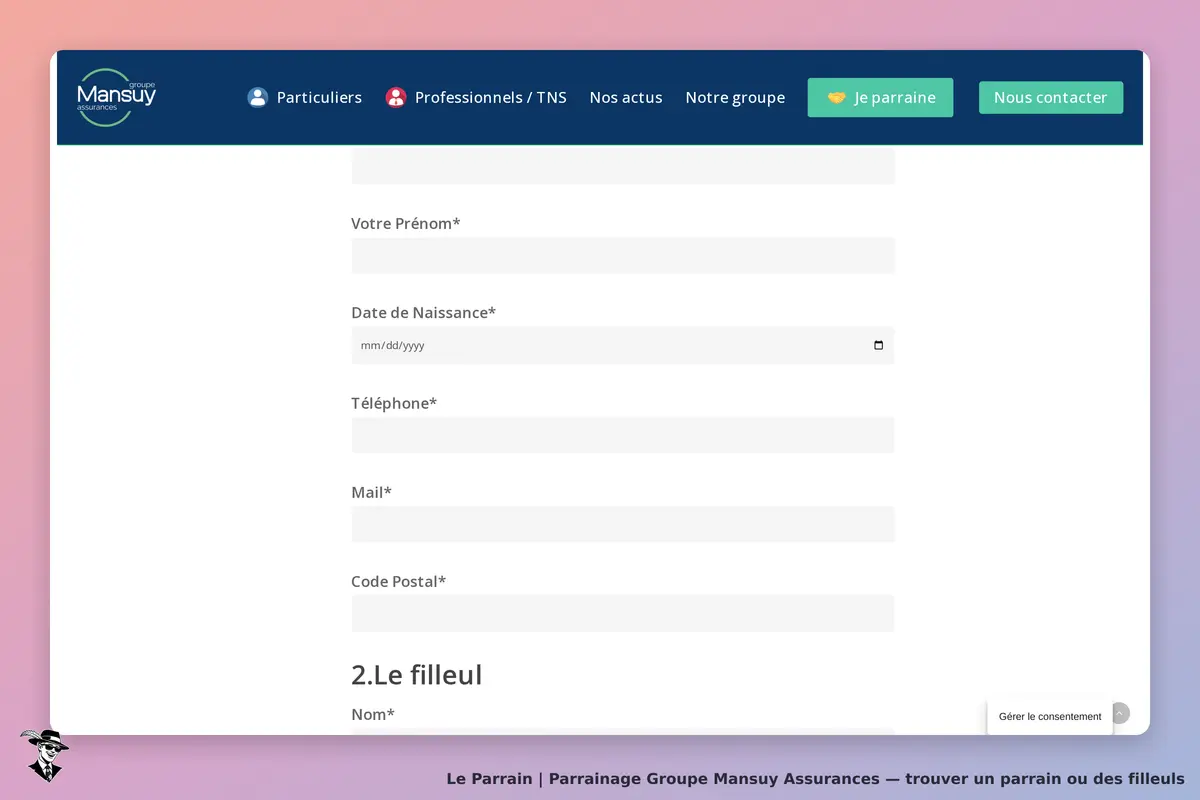
Task: Select the Code Postal input field
Action: pyautogui.click(x=623, y=613)
